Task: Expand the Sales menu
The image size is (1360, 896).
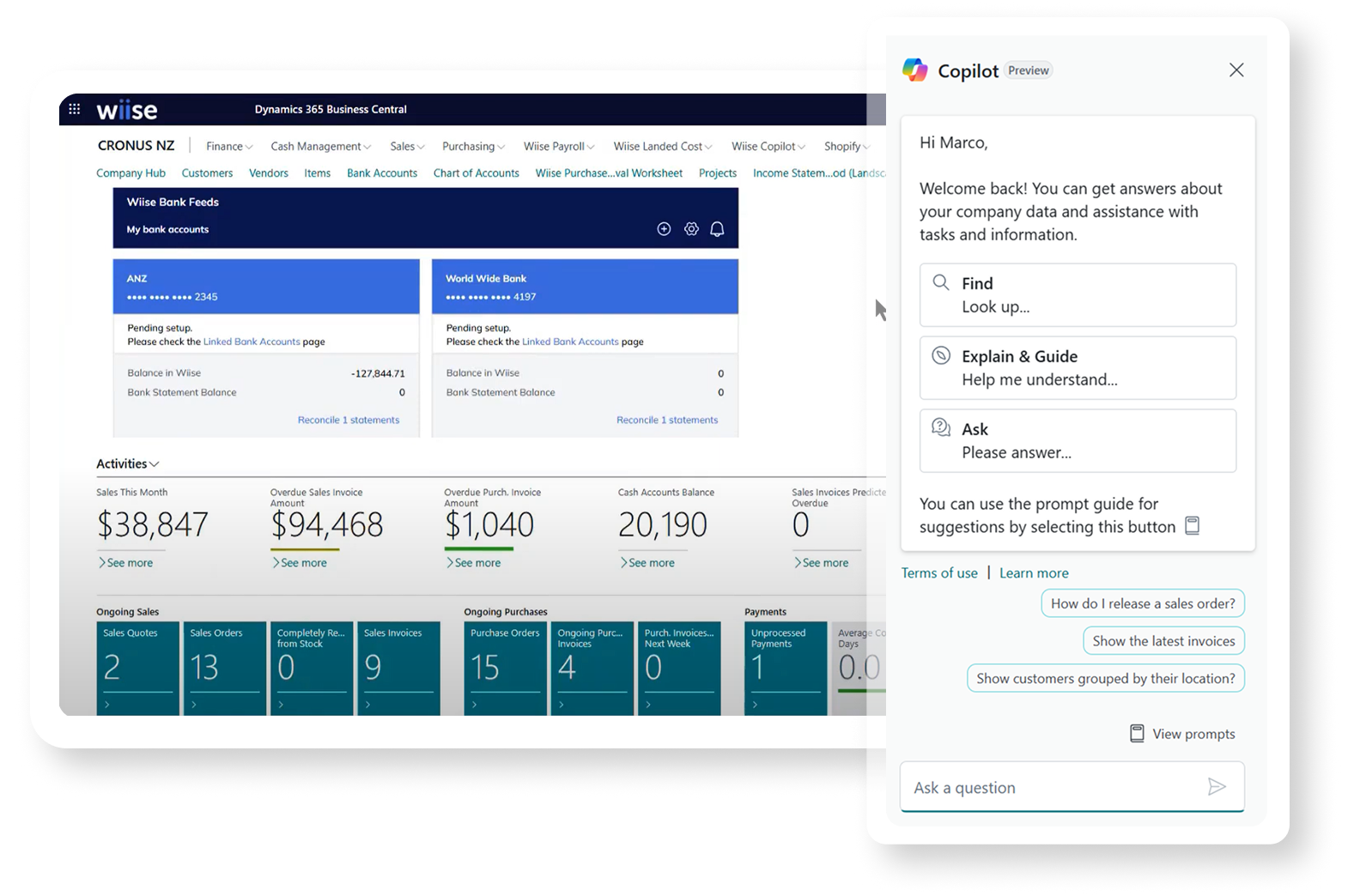Action: [x=408, y=147]
